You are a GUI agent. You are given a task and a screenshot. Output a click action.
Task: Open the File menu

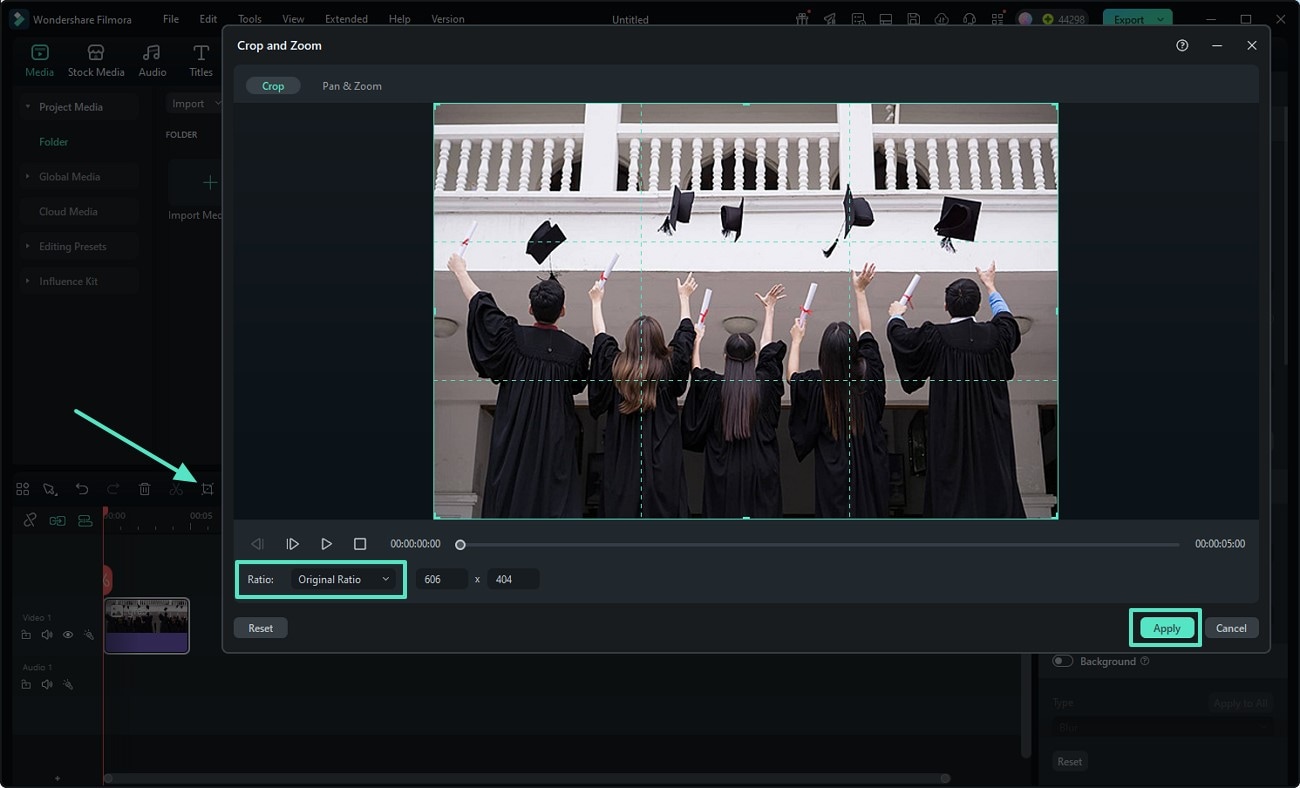171,19
